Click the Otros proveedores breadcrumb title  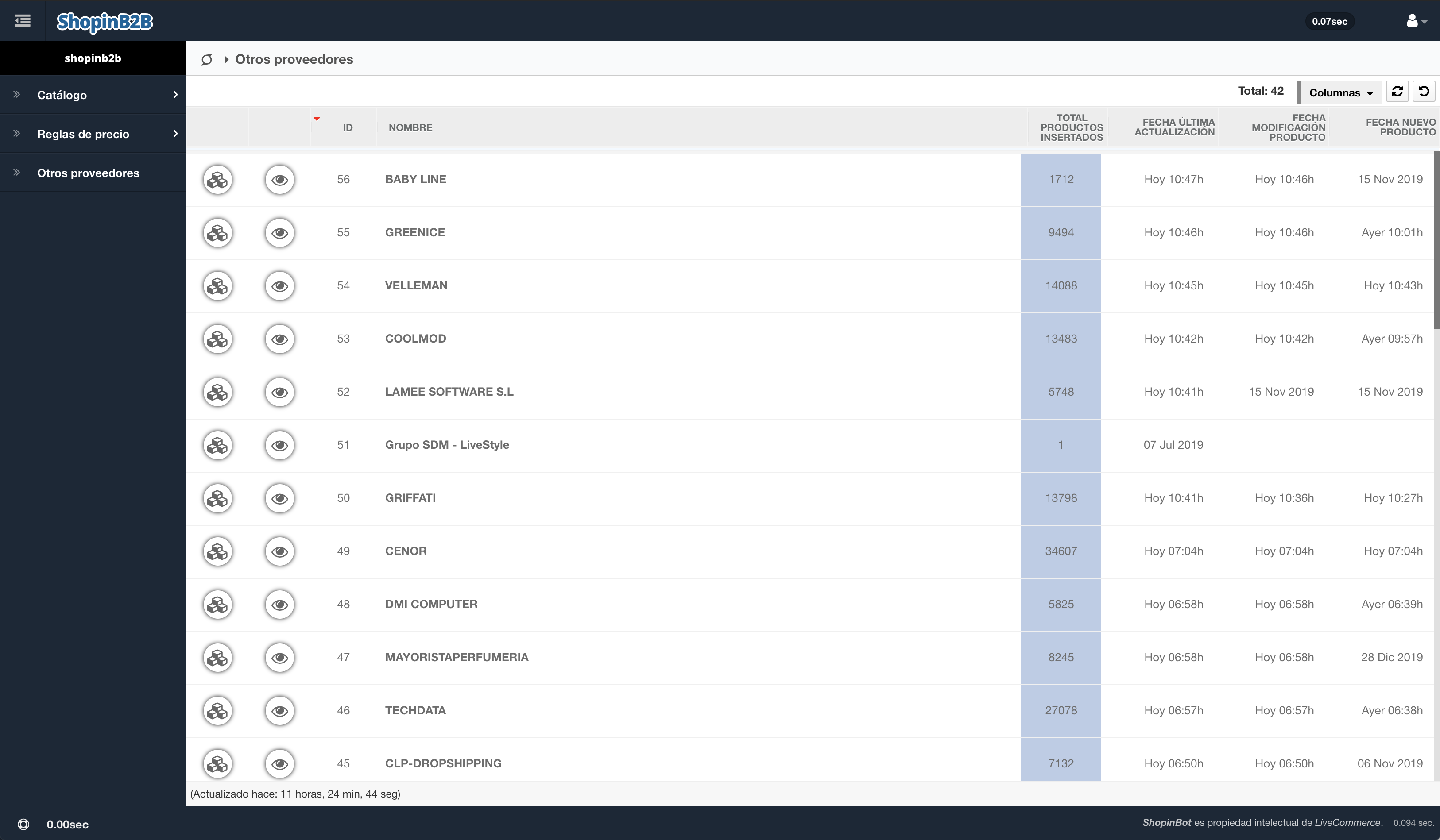tap(294, 59)
